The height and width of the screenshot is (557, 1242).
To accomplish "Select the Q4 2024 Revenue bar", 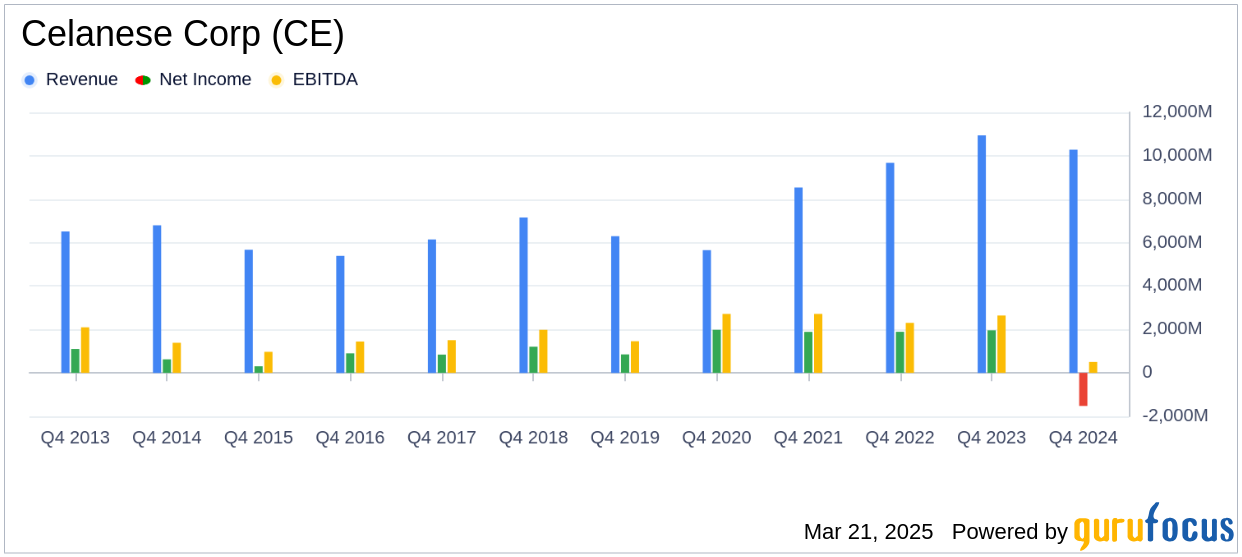I will [1073, 261].
